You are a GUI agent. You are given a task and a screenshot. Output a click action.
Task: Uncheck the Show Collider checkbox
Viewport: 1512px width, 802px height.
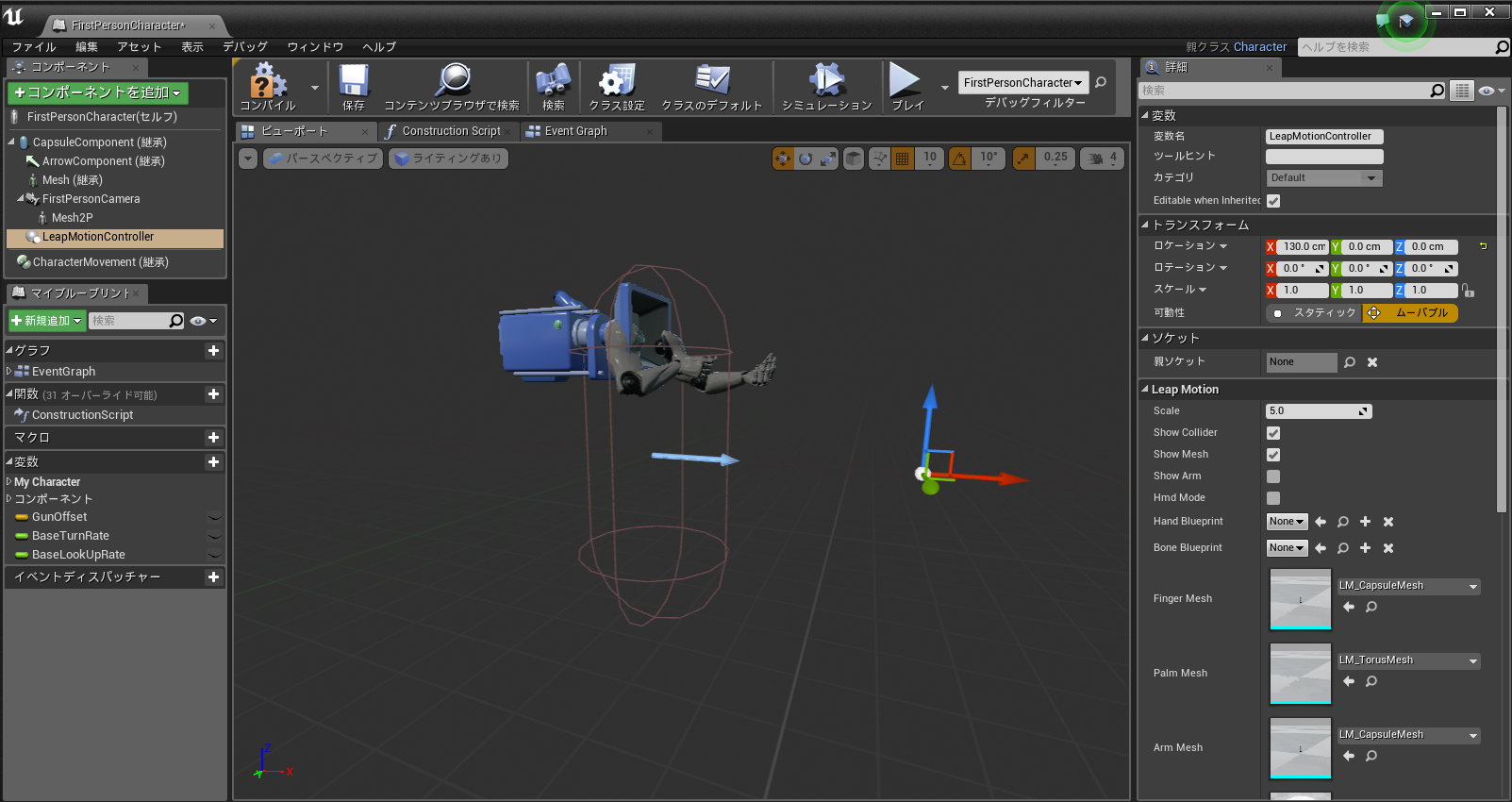(1273, 433)
